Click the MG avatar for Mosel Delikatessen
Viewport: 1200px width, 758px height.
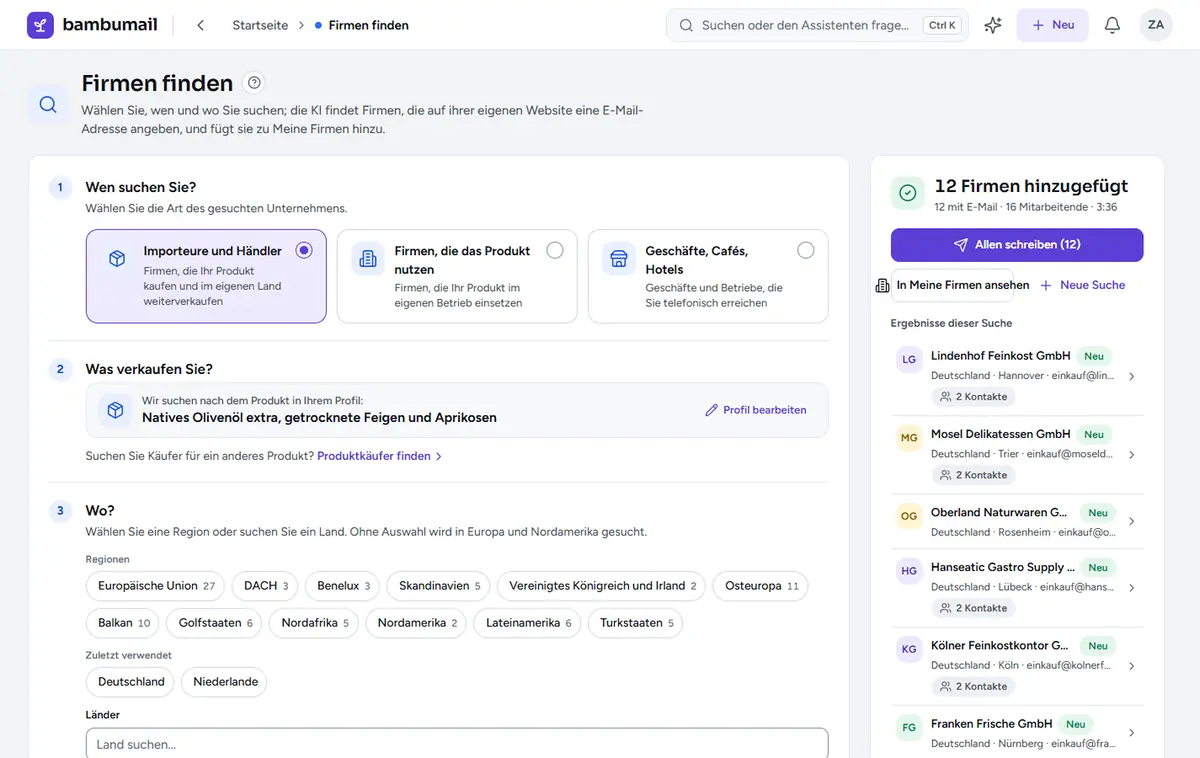pyautogui.click(x=909, y=438)
